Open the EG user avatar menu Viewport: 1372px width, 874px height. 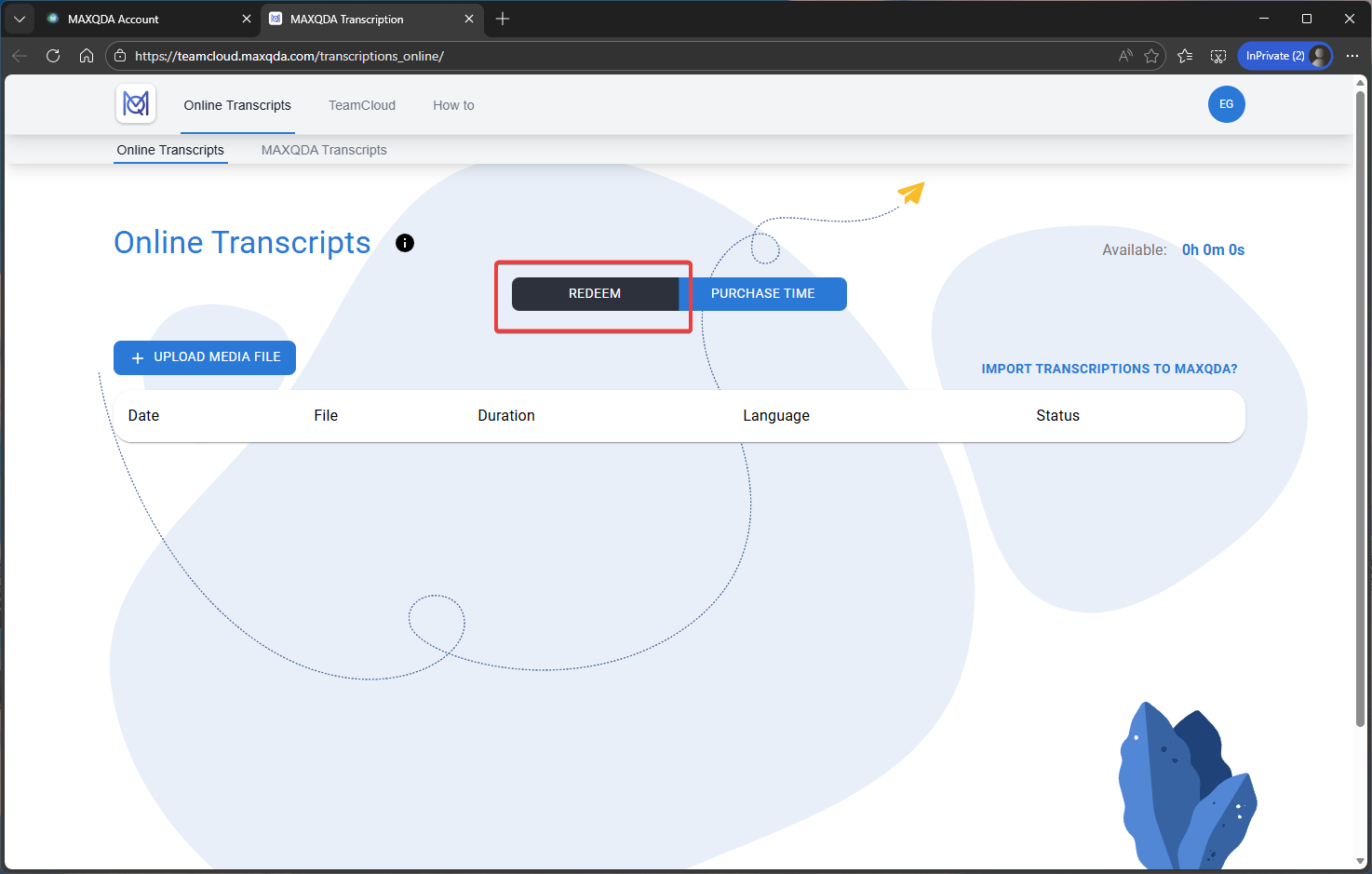[1226, 104]
